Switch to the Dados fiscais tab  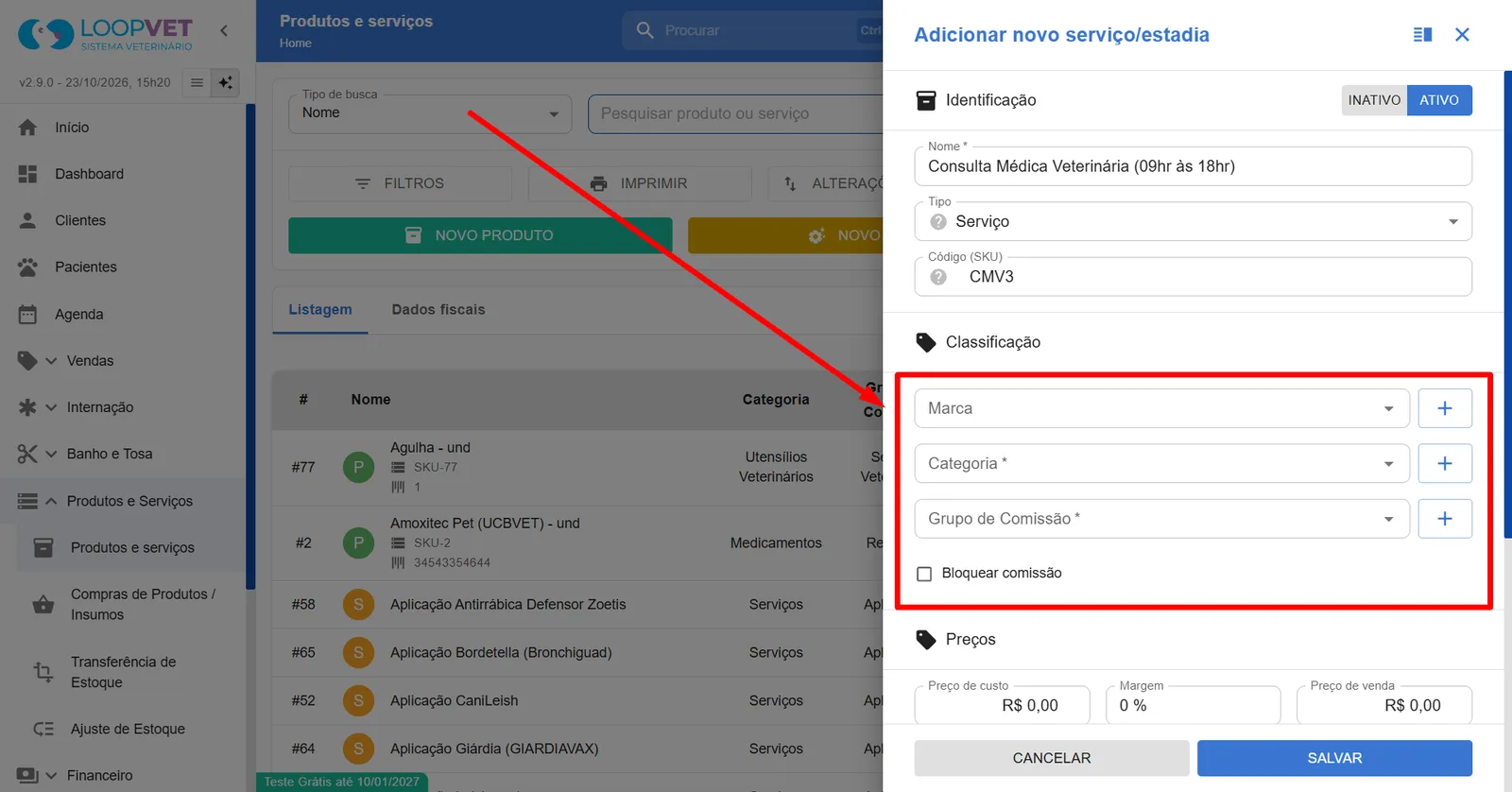point(438,310)
